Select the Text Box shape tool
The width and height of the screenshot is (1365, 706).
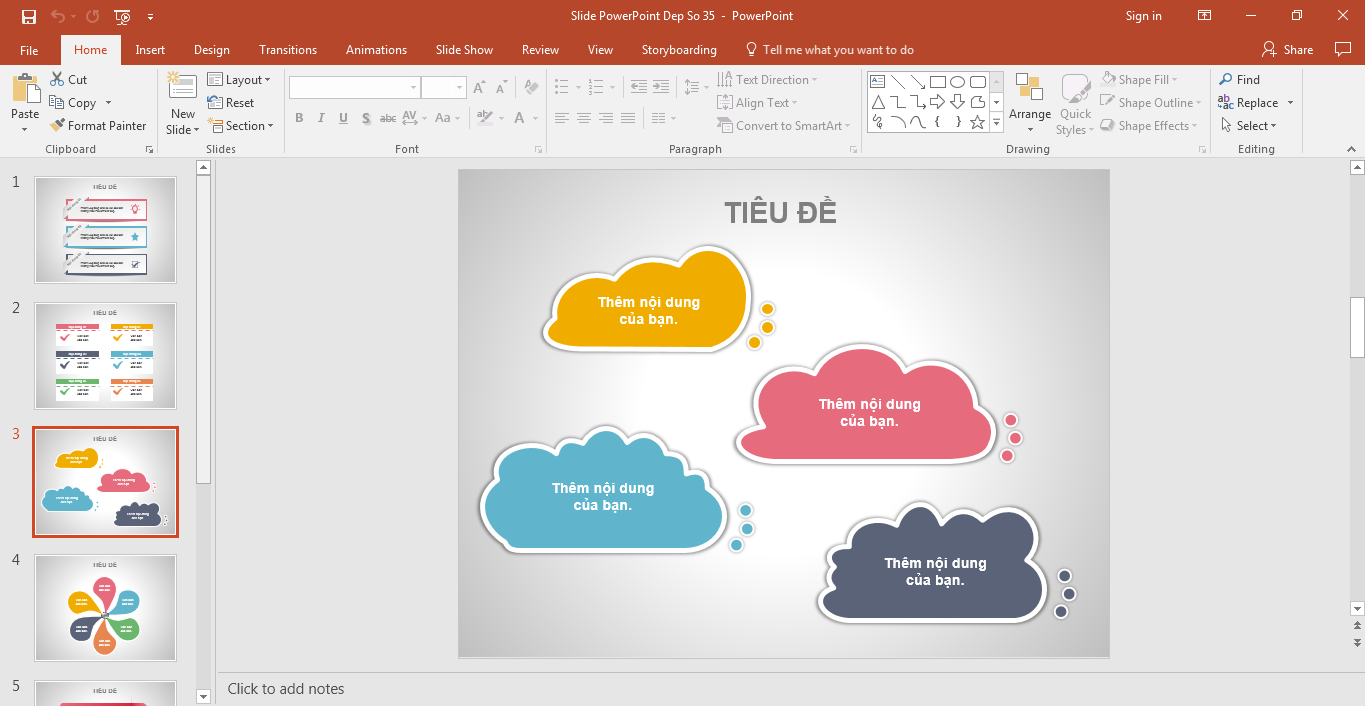pos(877,81)
